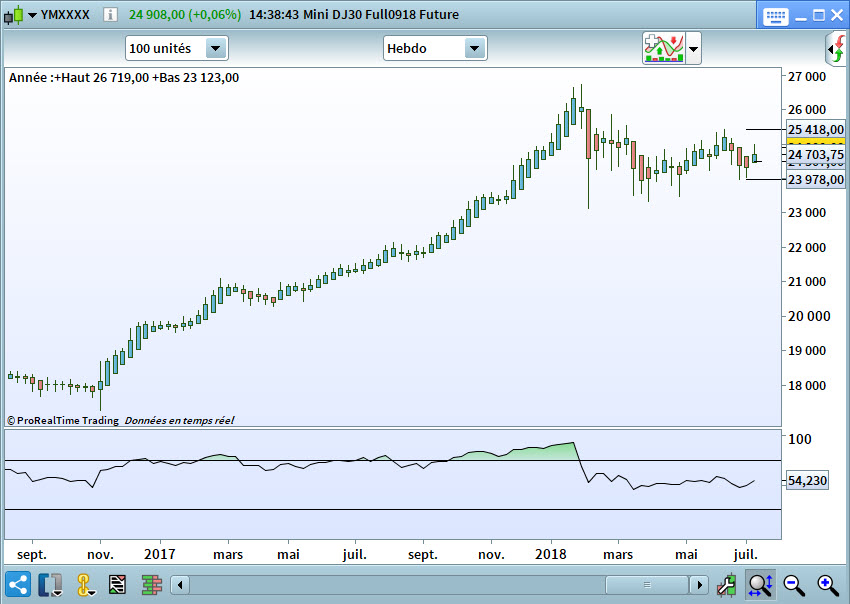Close the chart window
The height and width of the screenshot is (604, 850).
837,16
